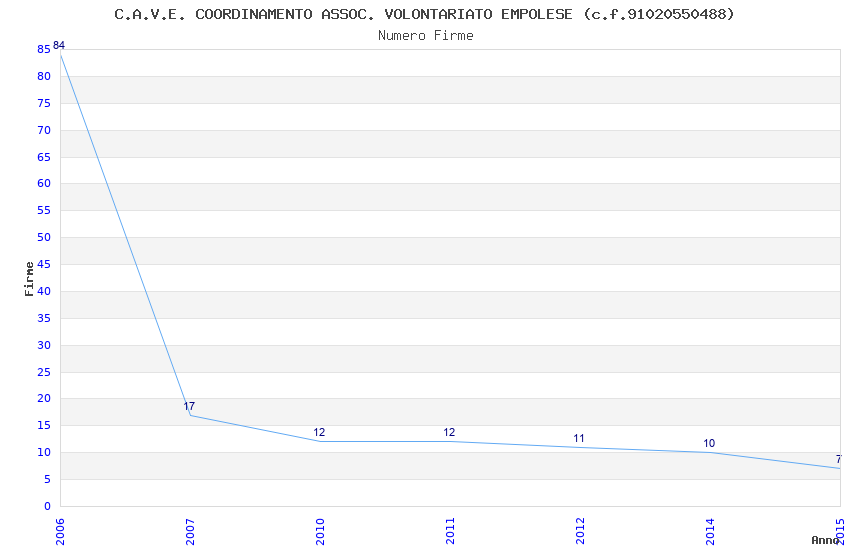Click the data label '17' at 2007
Screen dimensions: 850x550
pyautogui.click(x=189, y=406)
